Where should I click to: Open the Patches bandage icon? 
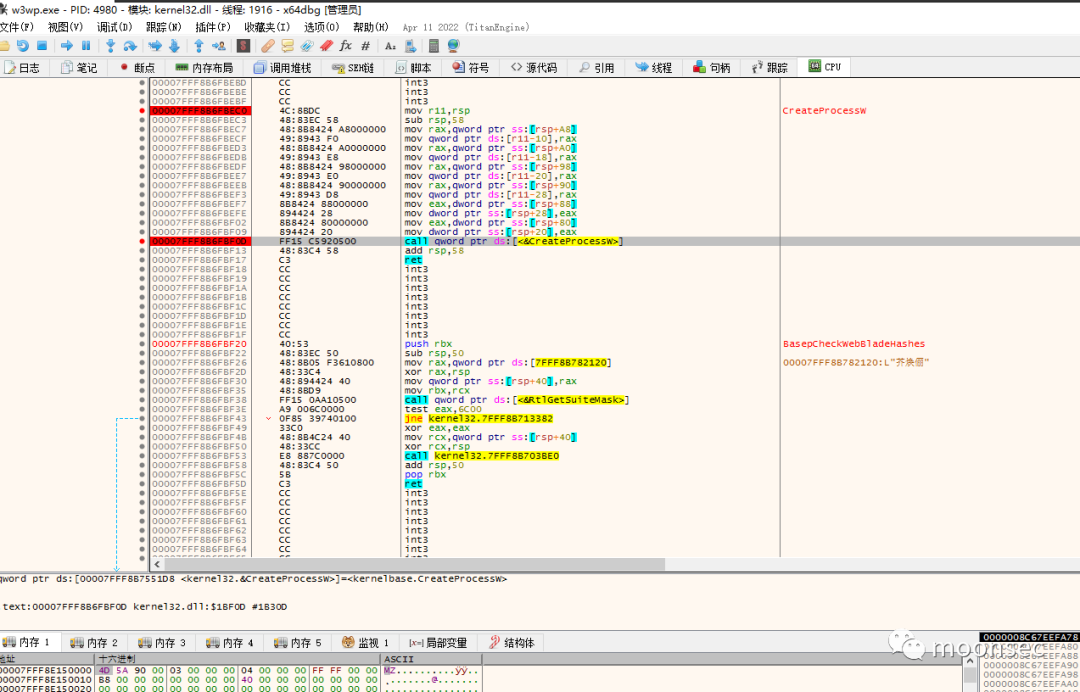point(268,46)
